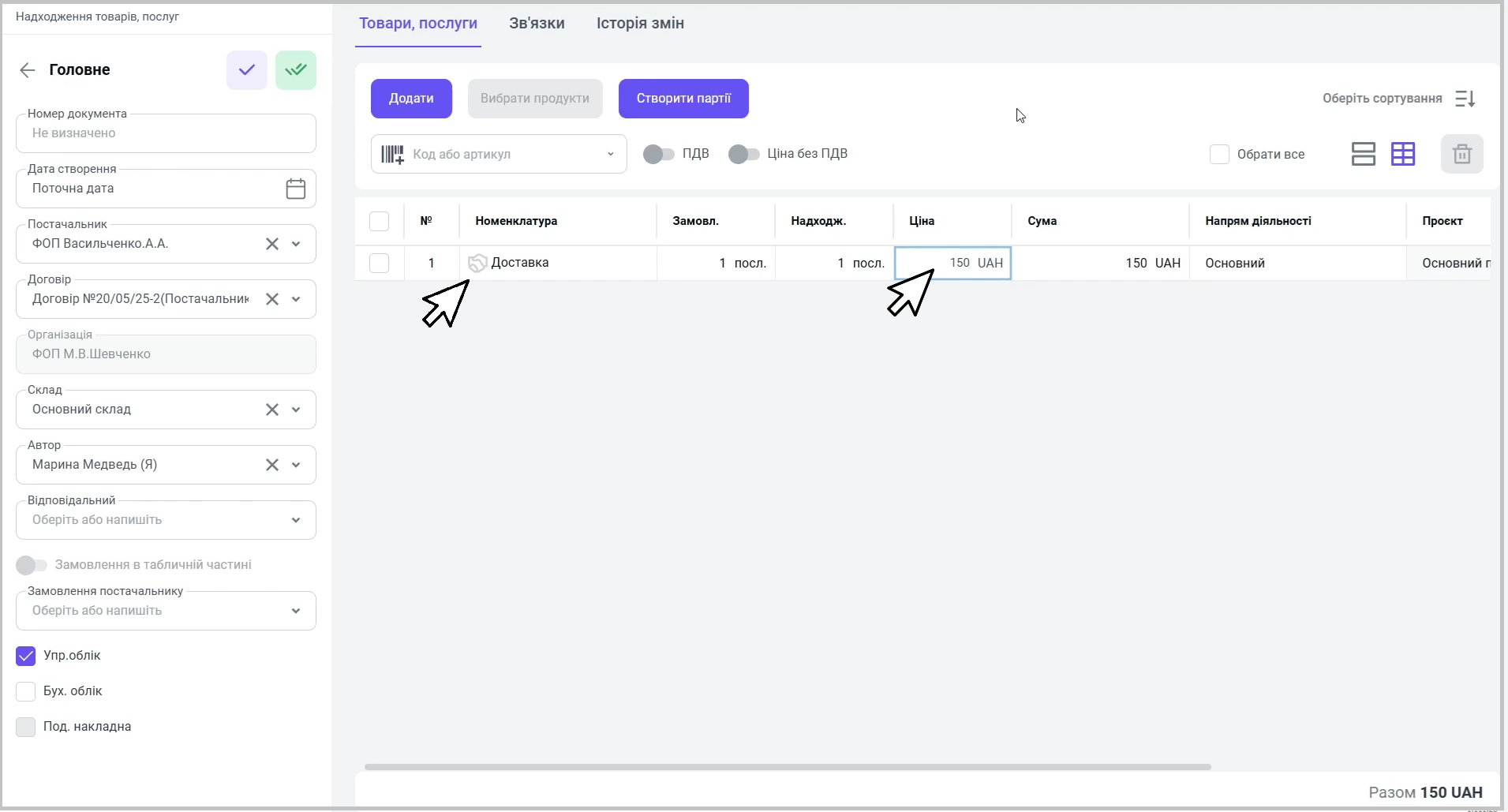Expand the Склад dropdown
Image resolution: width=1508 pixels, height=812 pixels.
point(296,410)
